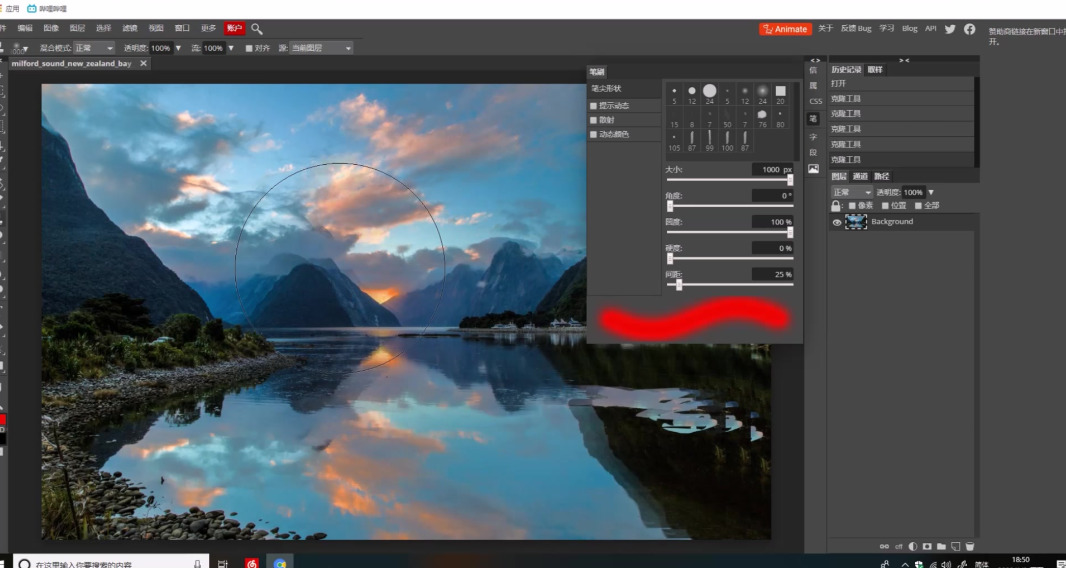
Task: Select the size 80 brush tip
Action: (780, 118)
